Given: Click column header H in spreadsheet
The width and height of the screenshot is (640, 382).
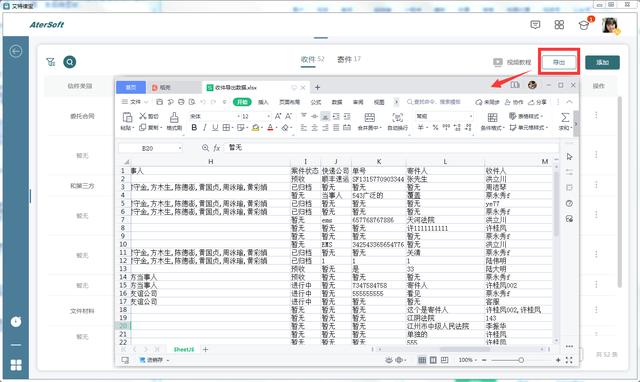Looking at the screenshot, I should click(x=211, y=162).
